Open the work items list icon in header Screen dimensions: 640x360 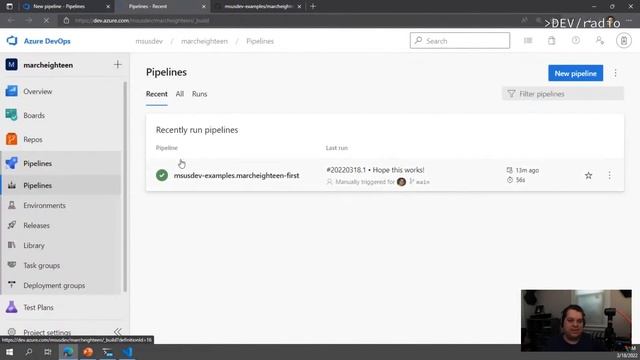[x=528, y=40]
